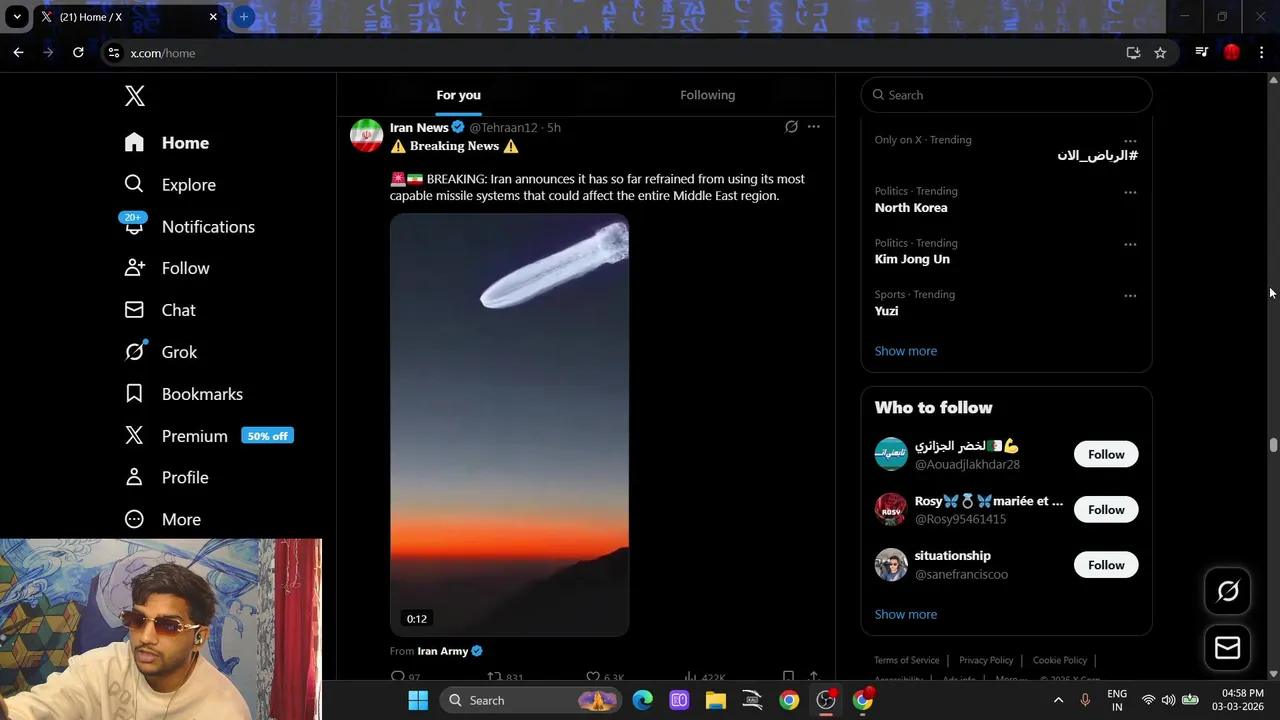Follow the @Rosy95461415 account

(x=1106, y=510)
